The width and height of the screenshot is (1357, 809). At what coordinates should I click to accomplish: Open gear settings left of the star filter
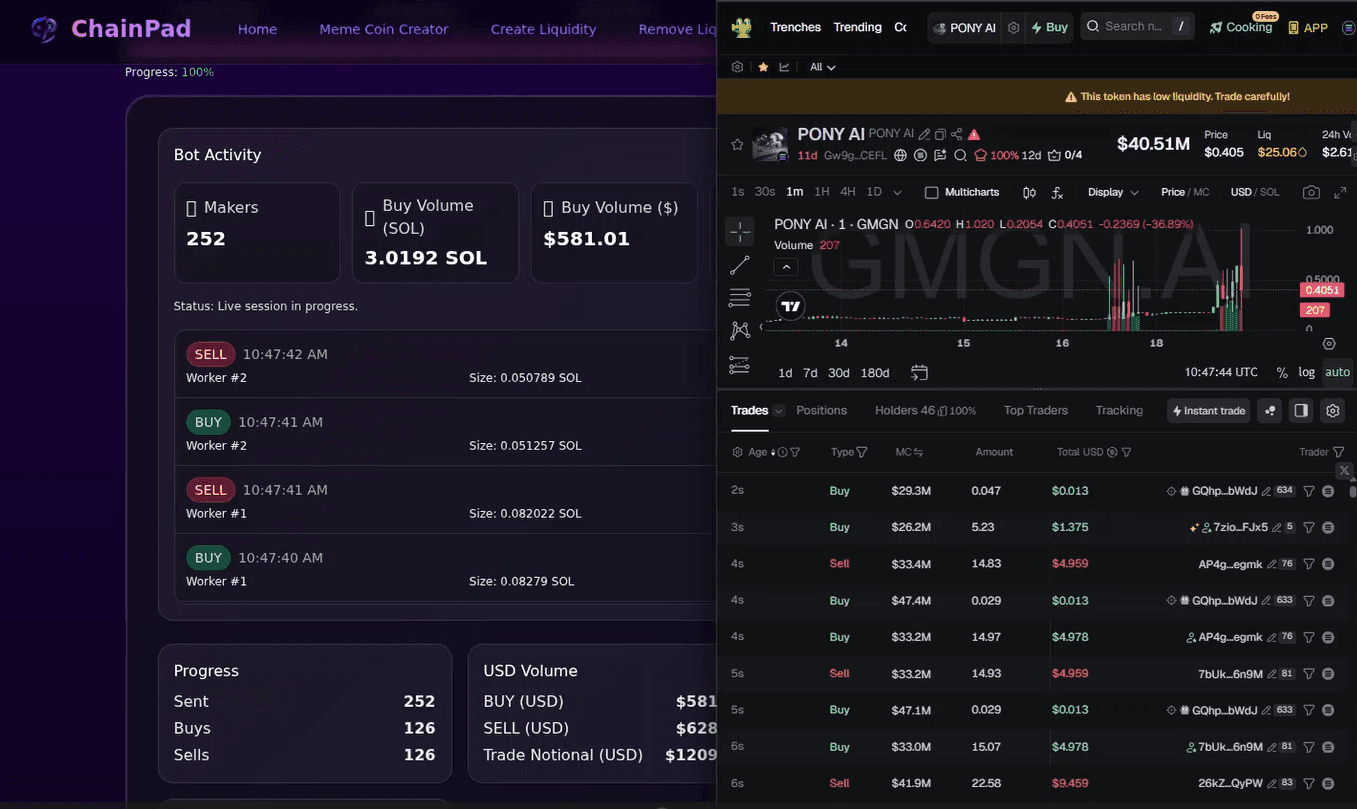738,67
